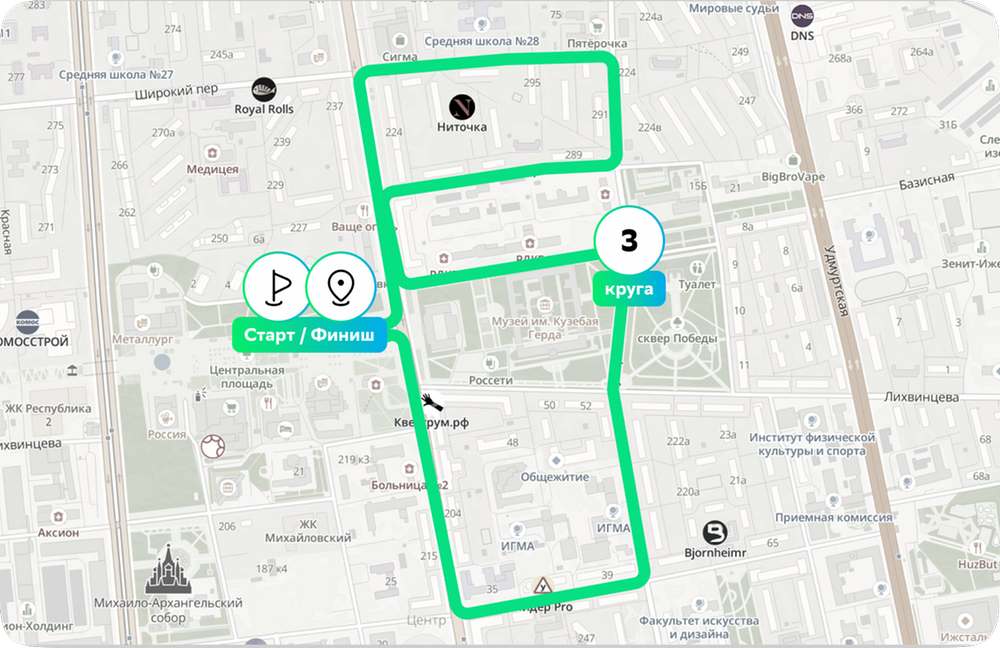Select the Квеструм.рф hand icon
This screenshot has height=648, width=1000.
432,402
